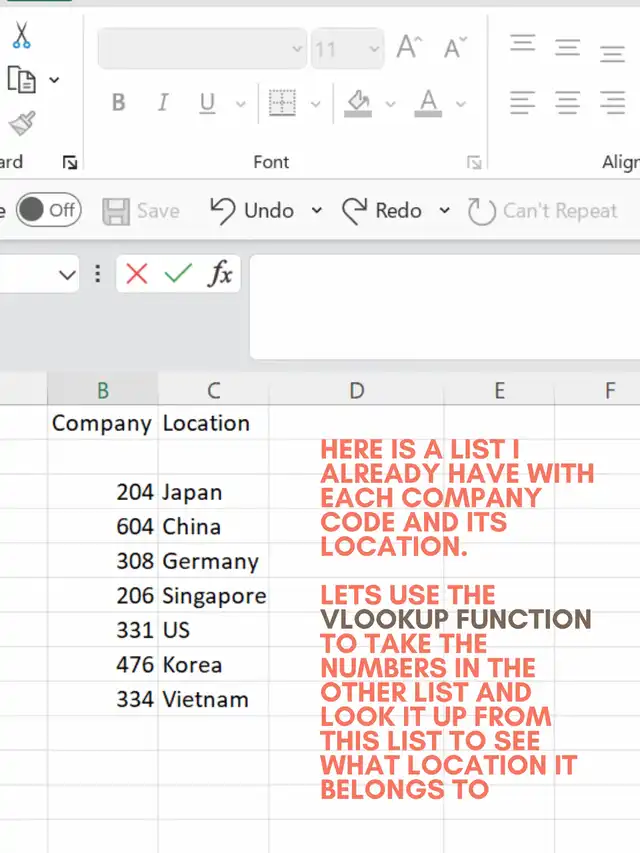This screenshot has height=853, width=640.
Task: Open the Font dialog launcher
Action: click(474, 162)
